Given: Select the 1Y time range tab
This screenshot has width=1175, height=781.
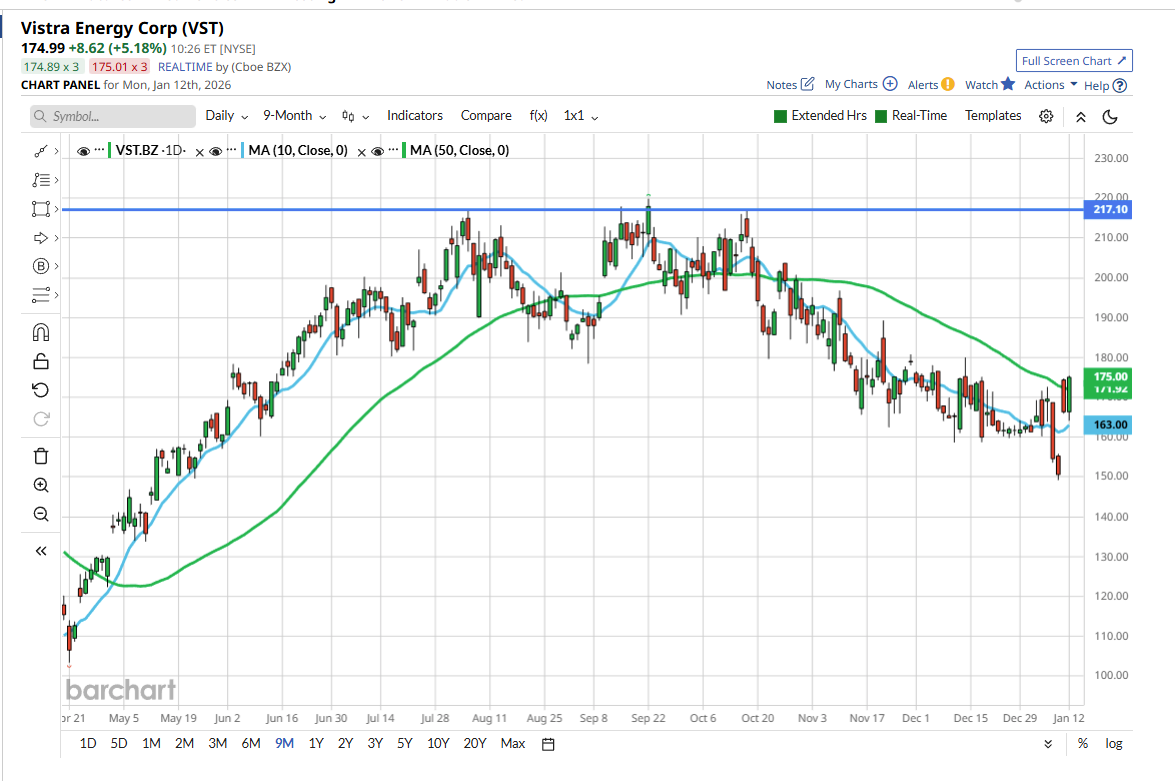Looking at the screenshot, I should pos(316,743).
